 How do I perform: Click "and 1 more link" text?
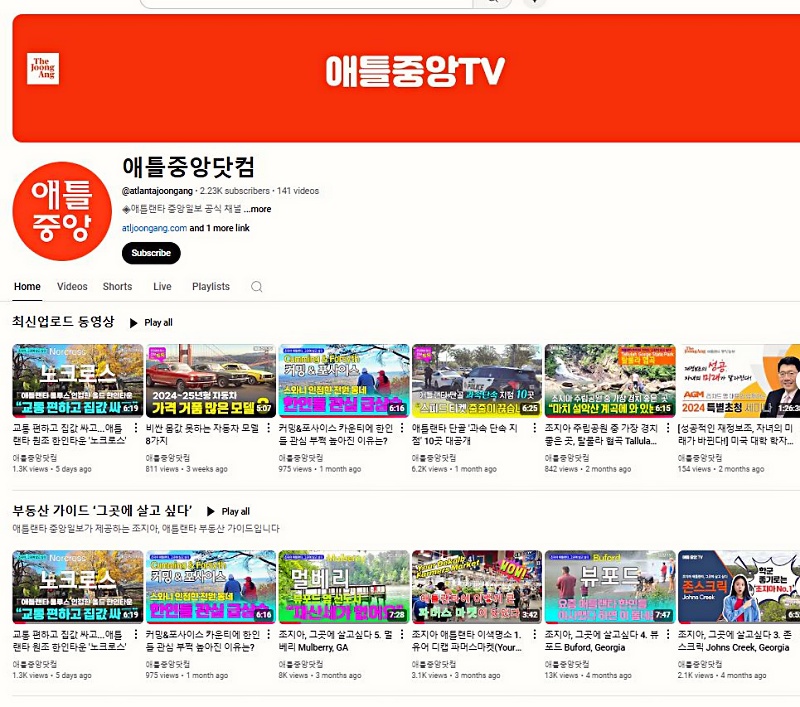219,228
